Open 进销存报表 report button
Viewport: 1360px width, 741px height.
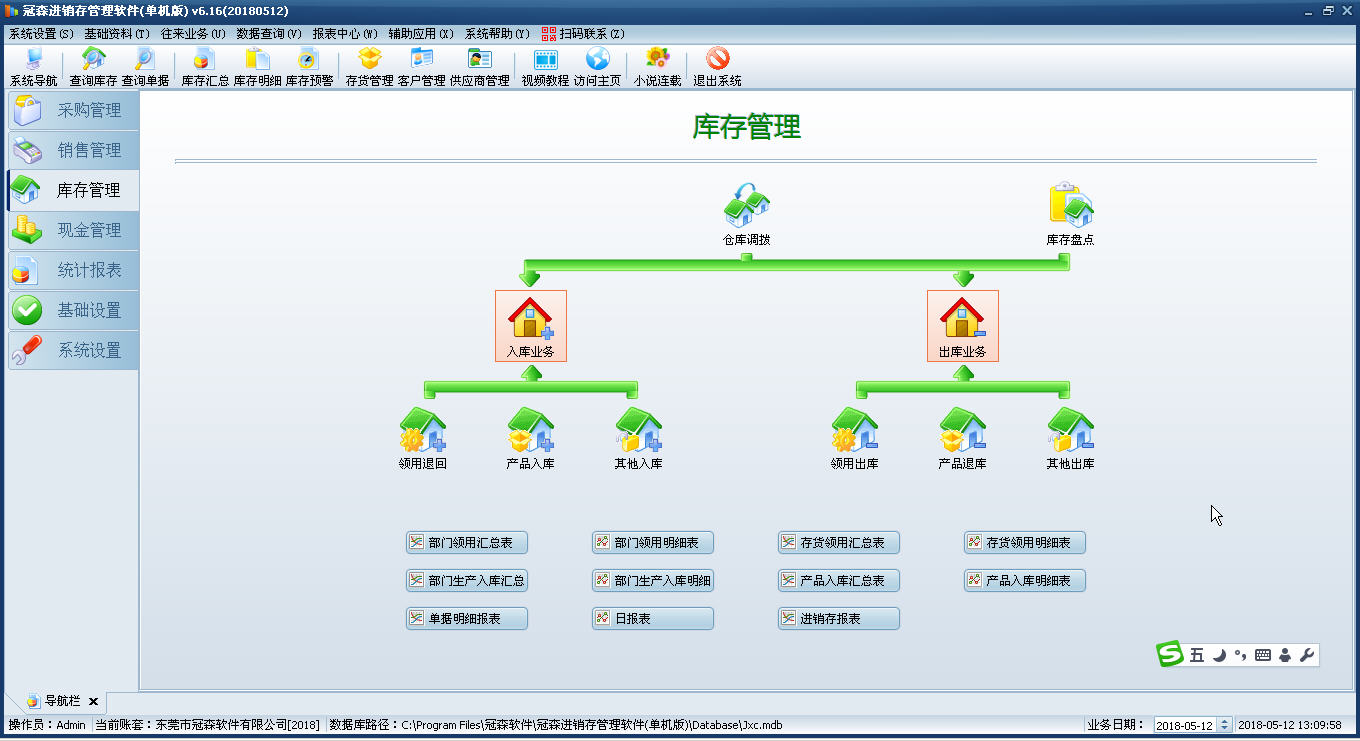(839, 618)
